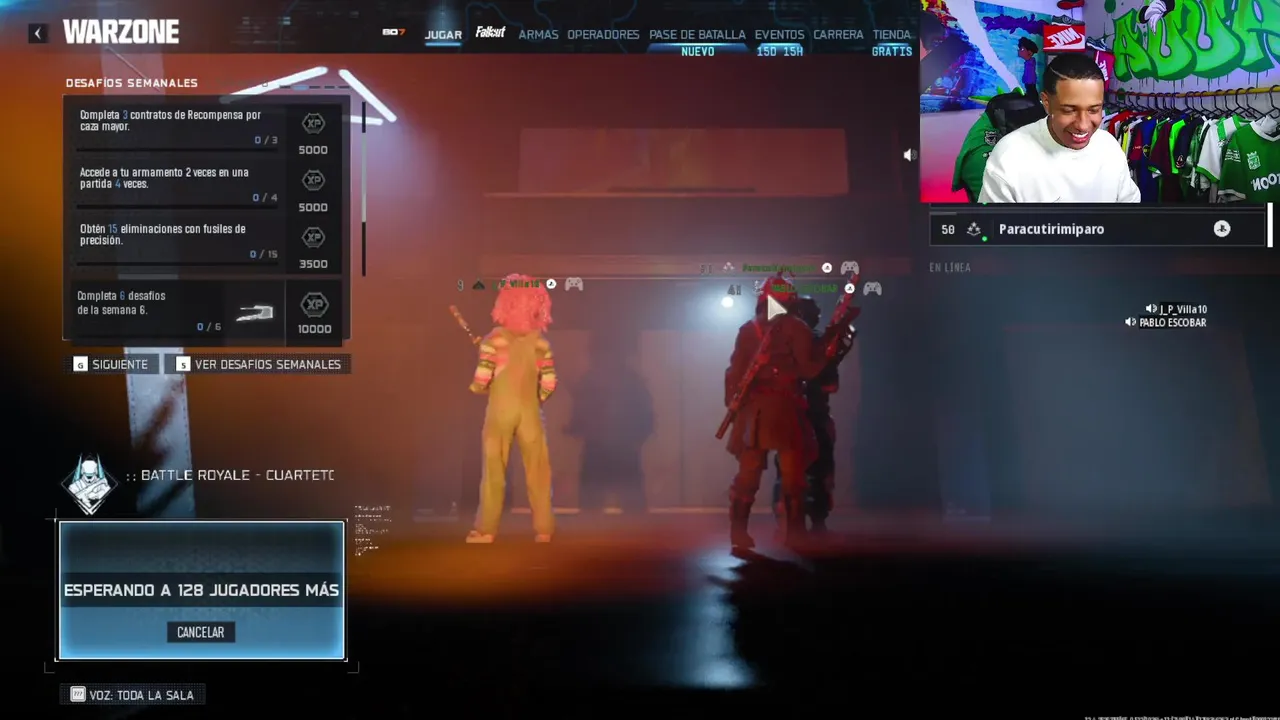Click the streamer webcam overlay
The image size is (1280, 720).
pos(1100,101)
